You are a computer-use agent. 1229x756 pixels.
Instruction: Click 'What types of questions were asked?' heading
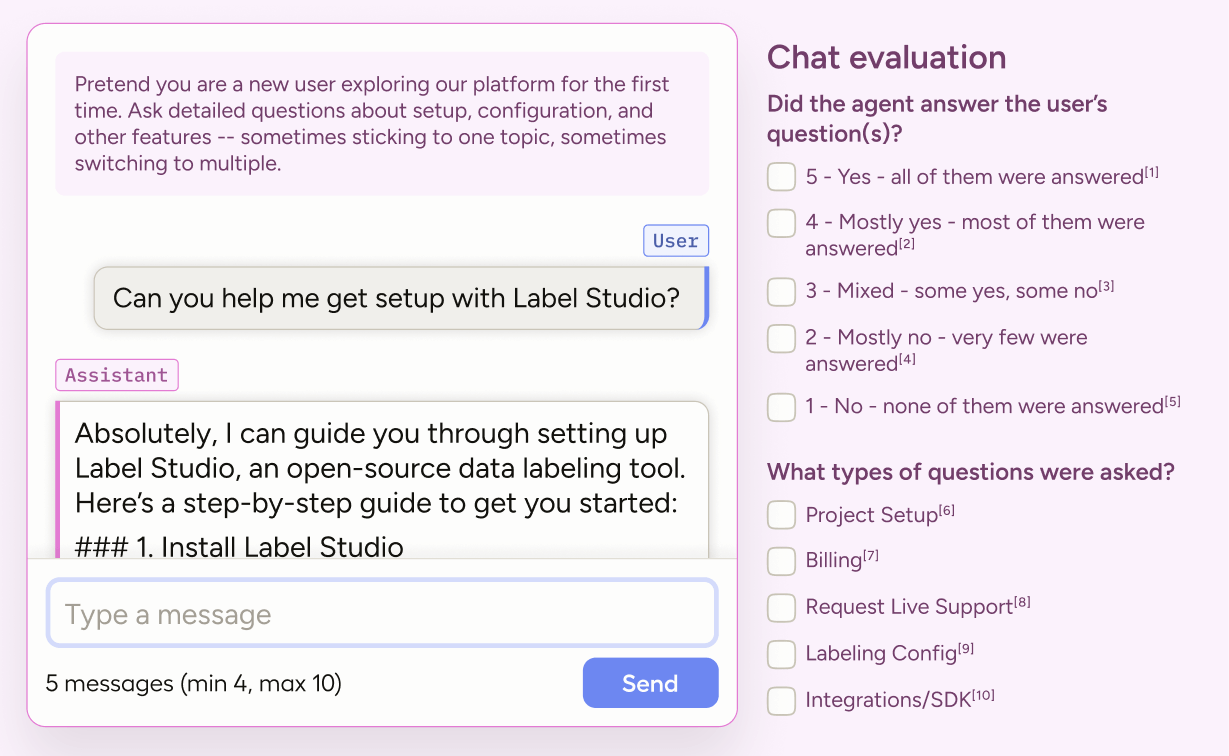coord(970,472)
